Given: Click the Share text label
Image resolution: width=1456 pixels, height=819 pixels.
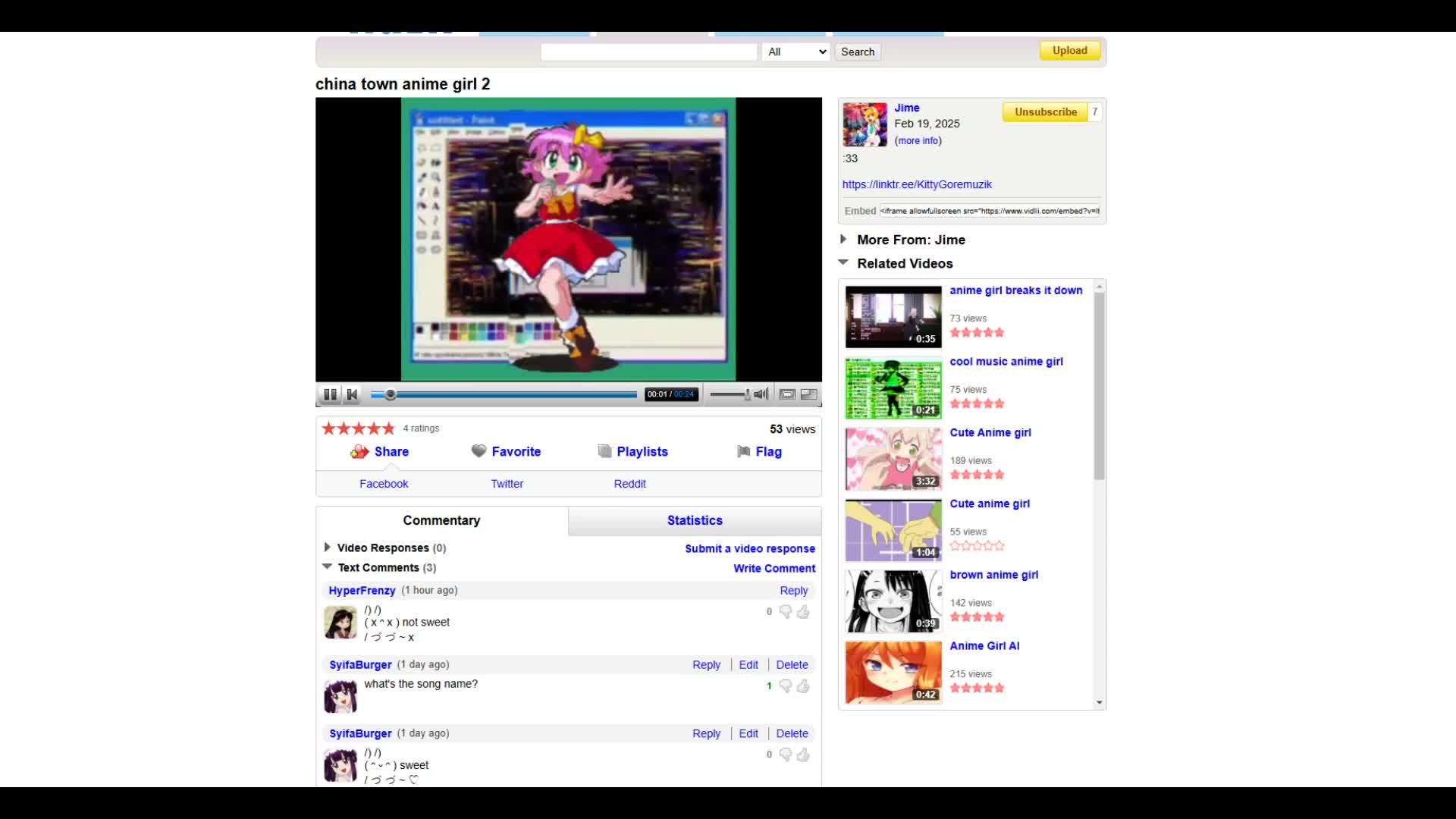Looking at the screenshot, I should click(x=391, y=452).
